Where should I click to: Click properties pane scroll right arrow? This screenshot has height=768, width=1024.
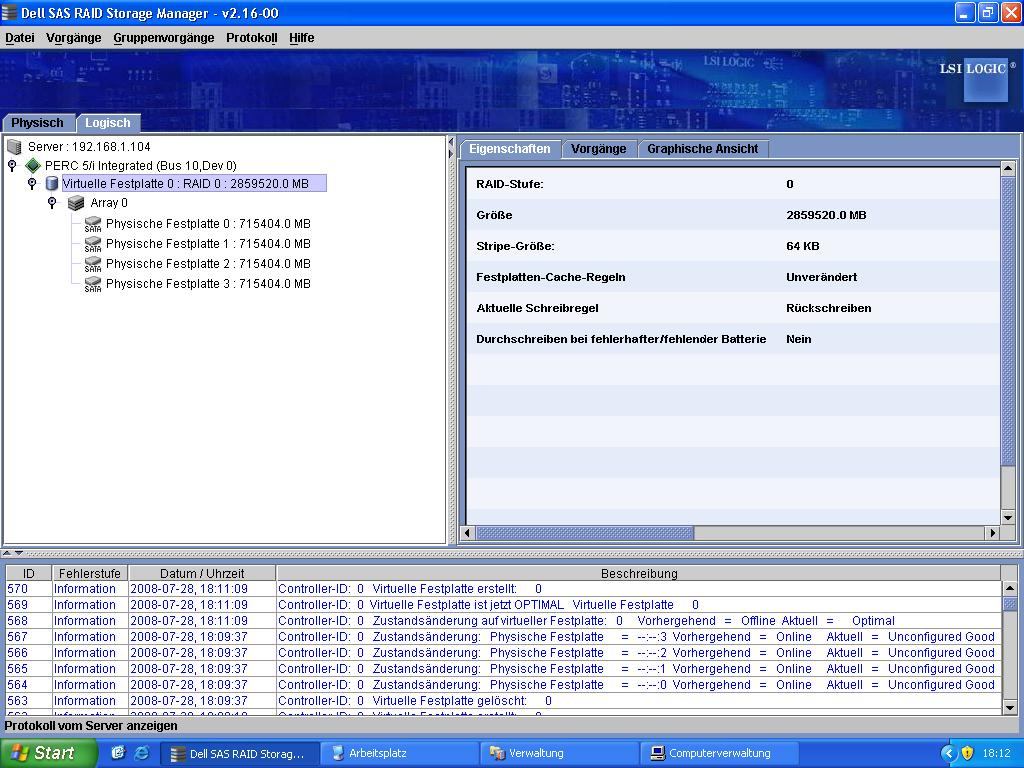click(993, 533)
